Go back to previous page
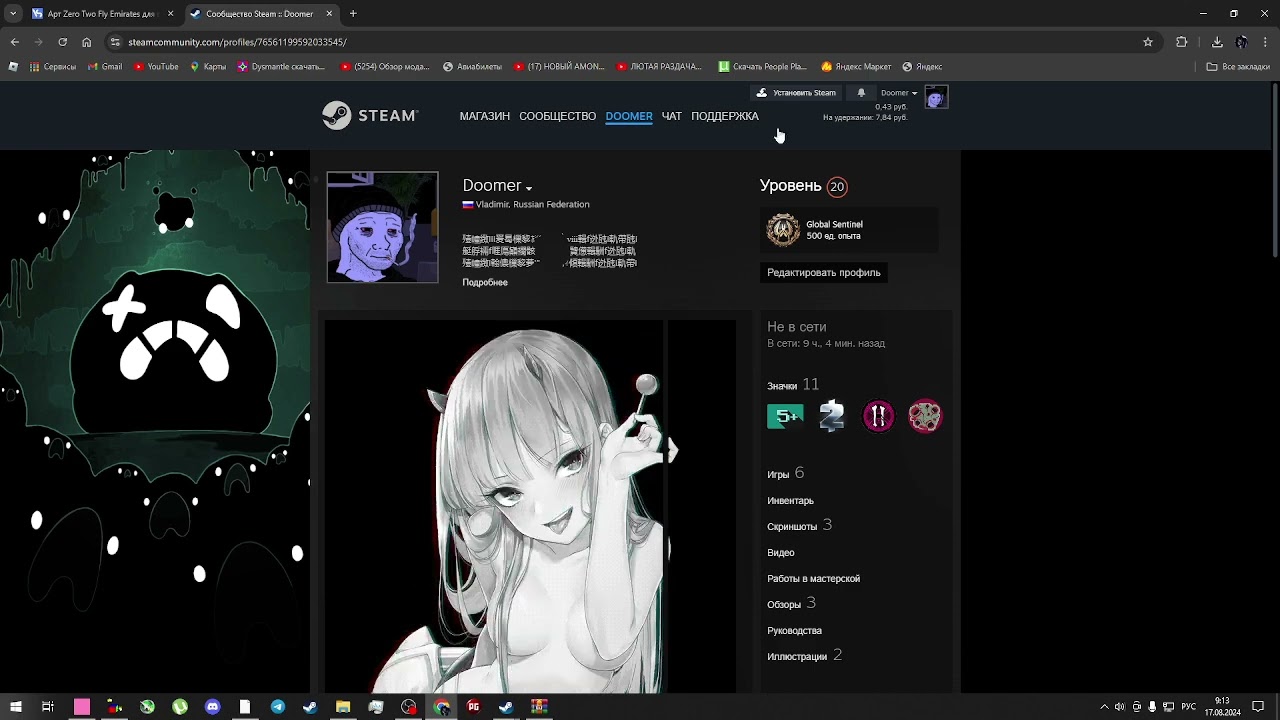This screenshot has height=720, width=1280. 14,42
